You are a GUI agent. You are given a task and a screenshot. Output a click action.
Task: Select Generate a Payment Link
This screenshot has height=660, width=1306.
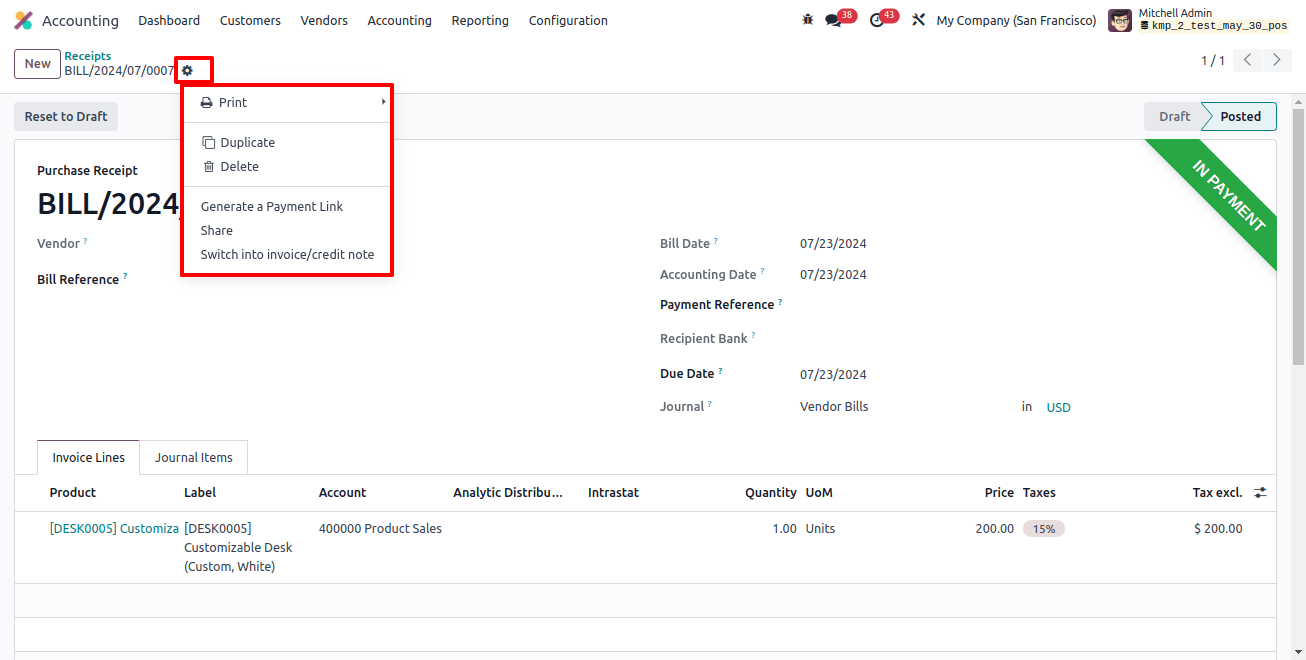(x=287, y=206)
